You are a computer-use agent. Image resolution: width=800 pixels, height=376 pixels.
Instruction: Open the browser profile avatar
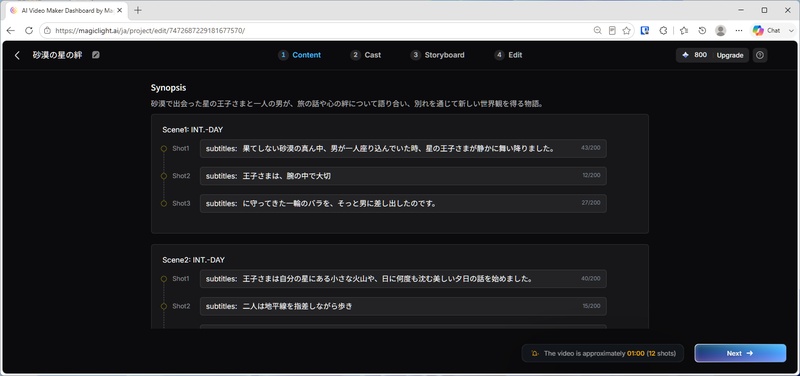pos(720,31)
